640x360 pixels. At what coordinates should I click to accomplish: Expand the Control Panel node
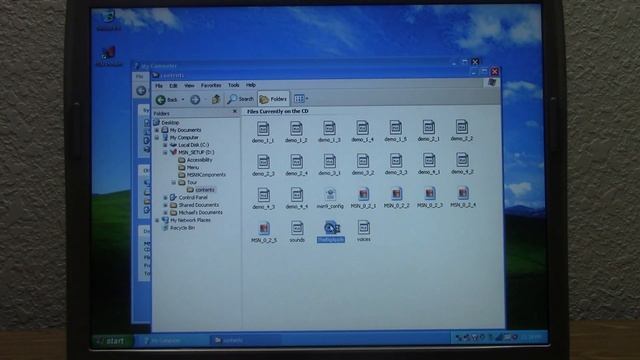click(x=165, y=198)
